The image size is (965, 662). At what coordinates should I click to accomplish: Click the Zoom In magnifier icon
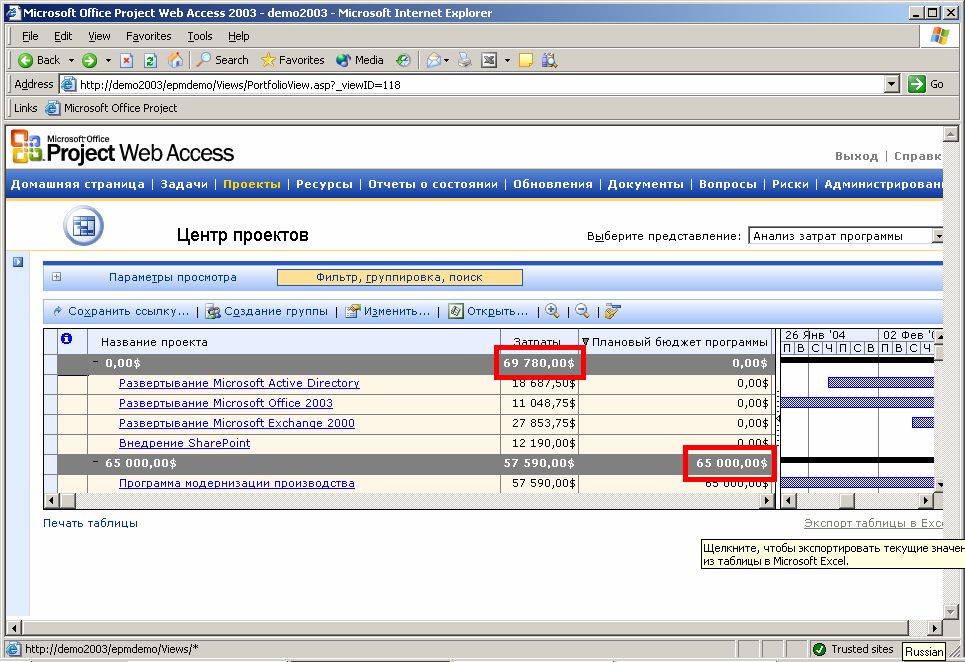coord(551,311)
